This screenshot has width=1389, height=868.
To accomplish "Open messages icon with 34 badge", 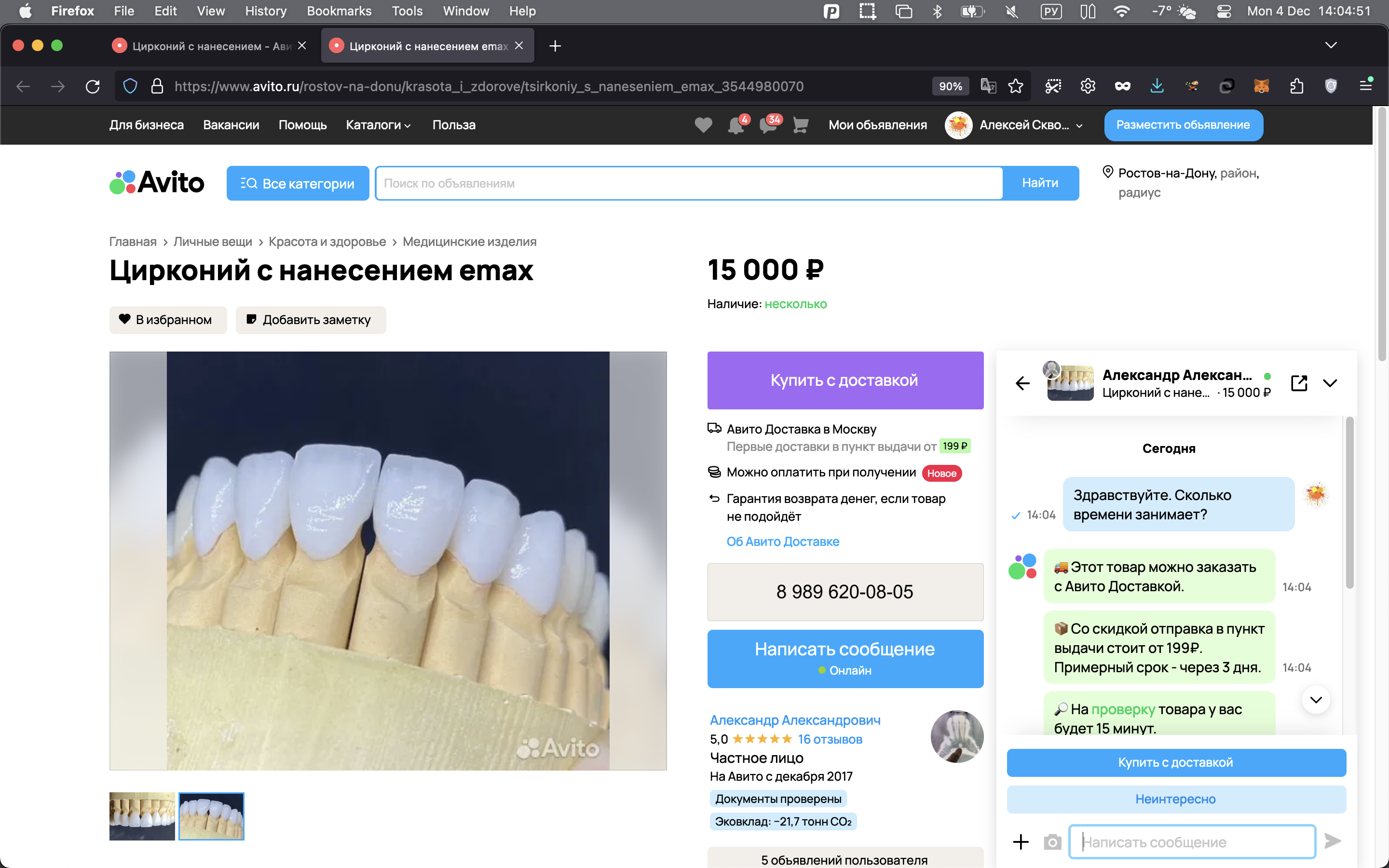I will [768, 125].
